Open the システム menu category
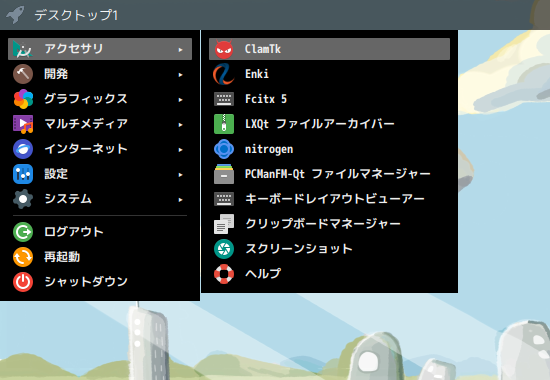Image resolution: width=550 pixels, height=380 pixels. point(100,199)
